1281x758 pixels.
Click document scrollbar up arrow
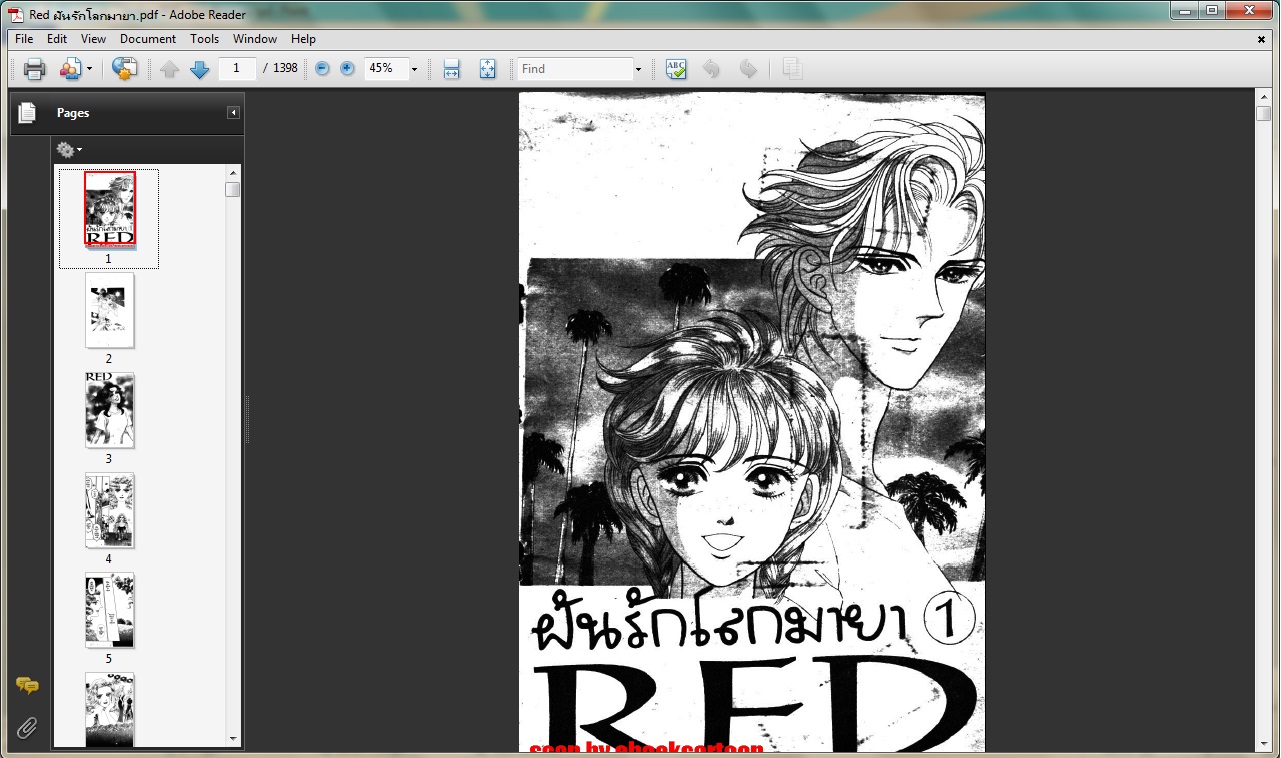tap(1263, 97)
